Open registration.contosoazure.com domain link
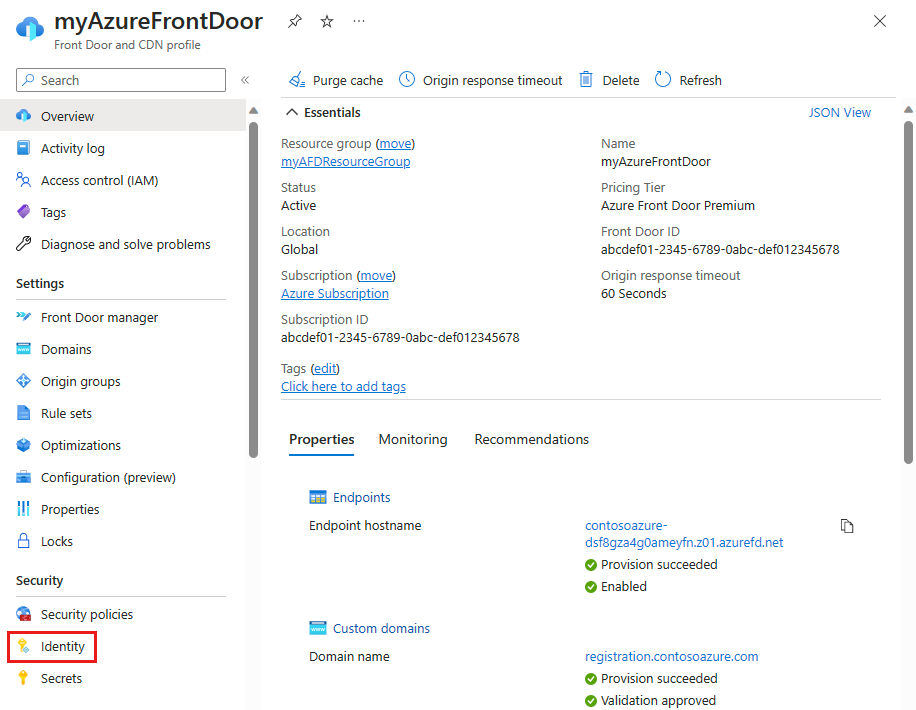 point(672,657)
